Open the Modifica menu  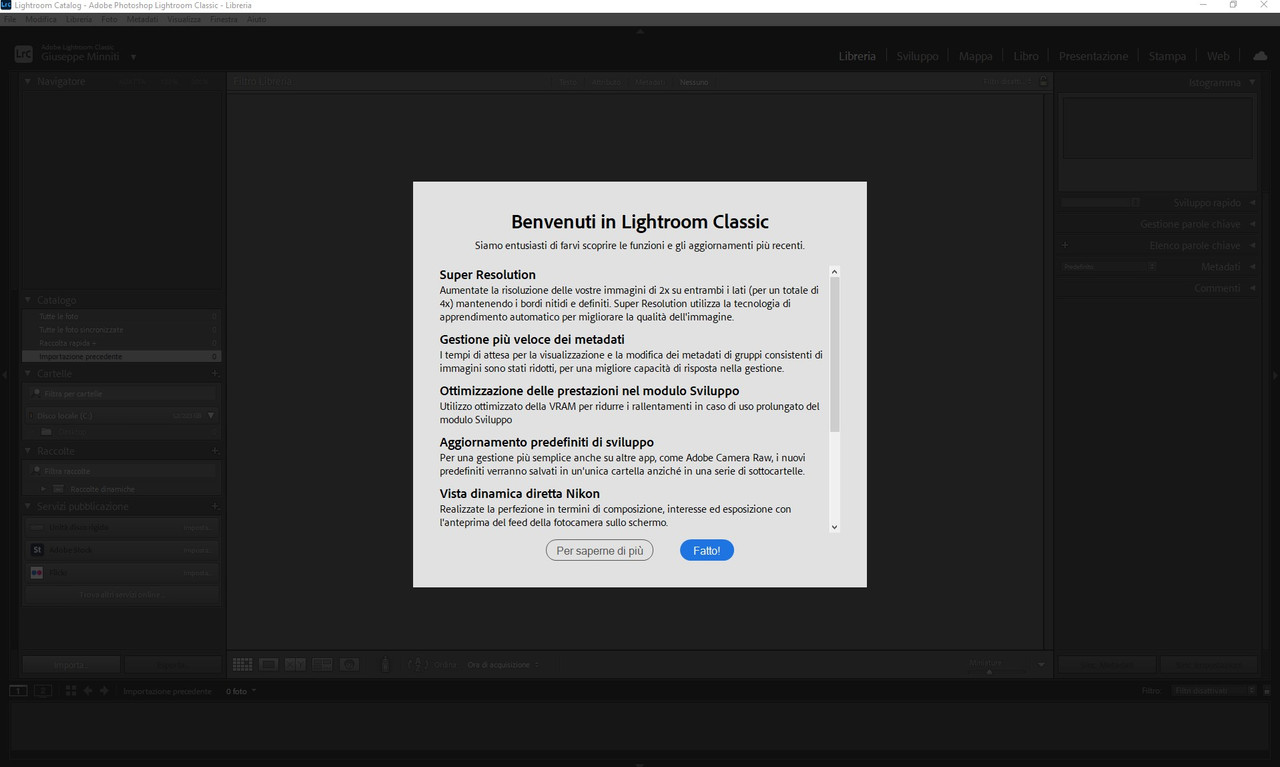[x=41, y=19]
